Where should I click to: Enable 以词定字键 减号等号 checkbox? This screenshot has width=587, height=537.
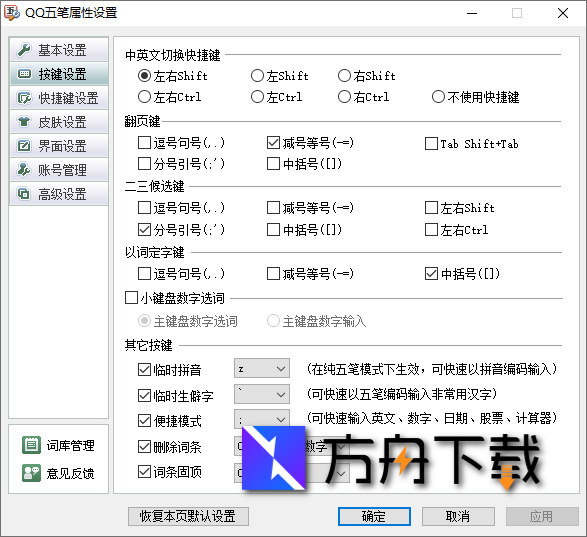pyautogui.click(x=273, y=274)
